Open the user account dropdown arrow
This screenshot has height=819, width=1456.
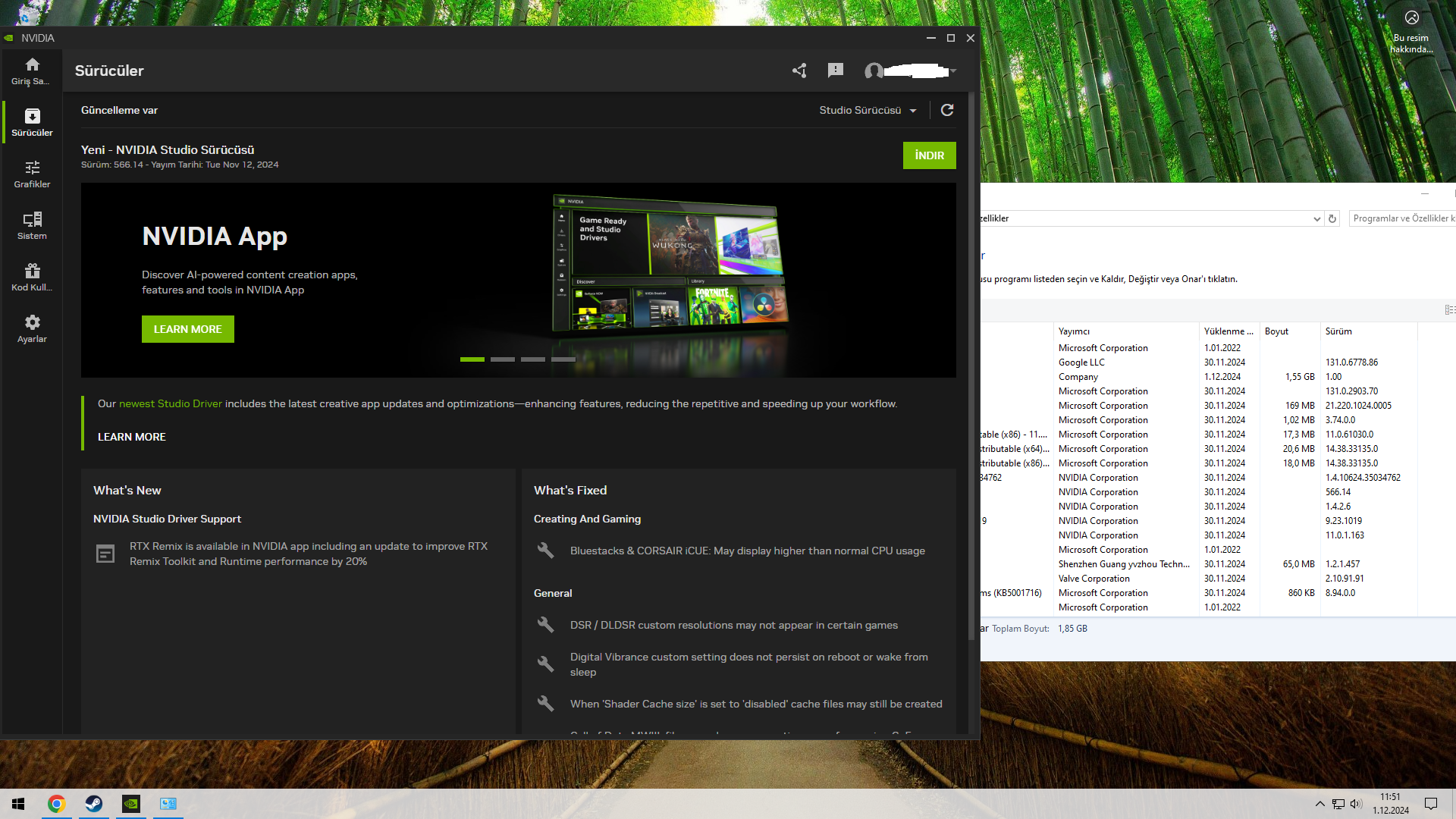point(953,71)
